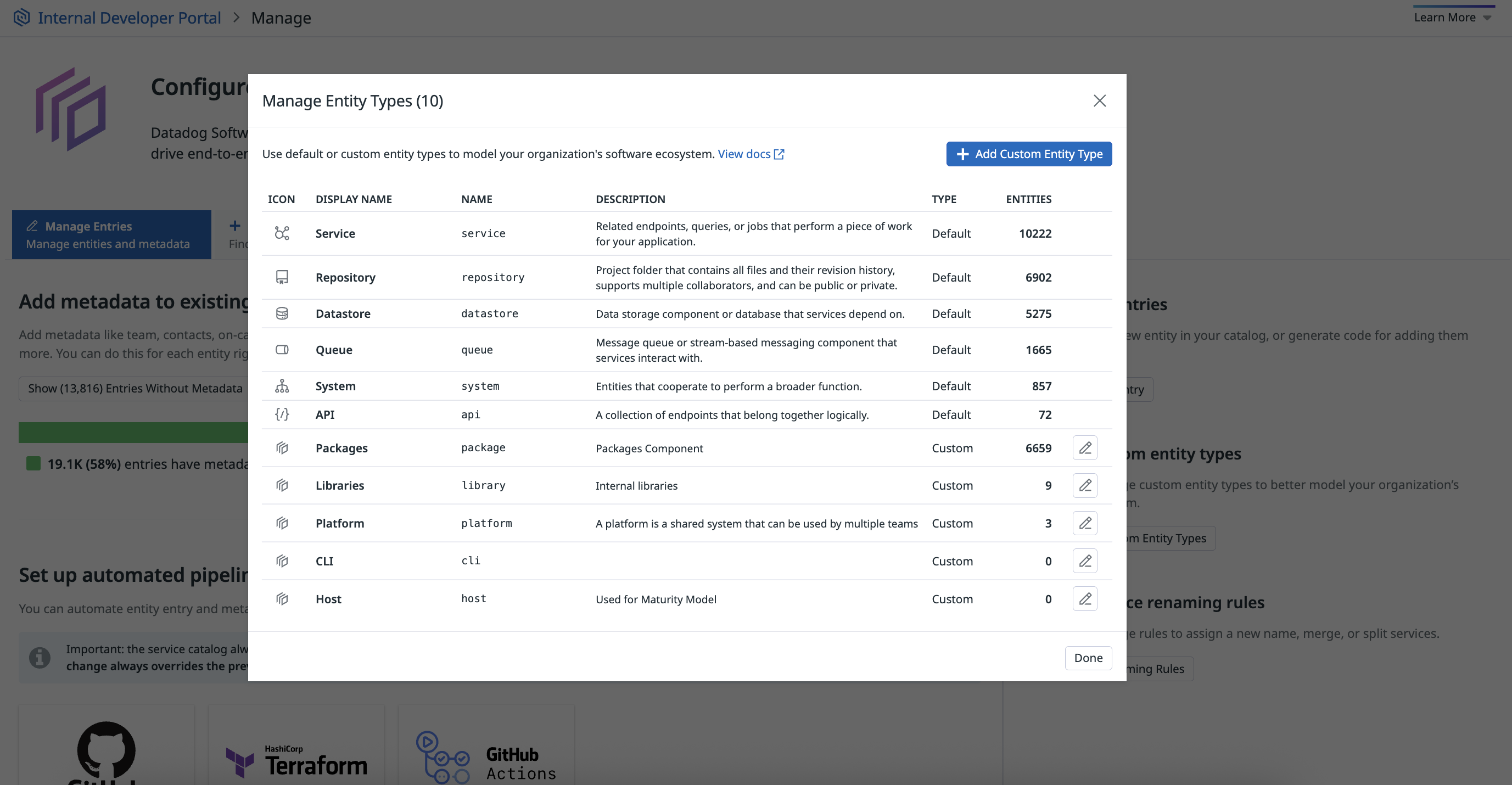Click the API curly-braces icon
The width and height of the screenshot is (1512, 785).
point(282,414)
